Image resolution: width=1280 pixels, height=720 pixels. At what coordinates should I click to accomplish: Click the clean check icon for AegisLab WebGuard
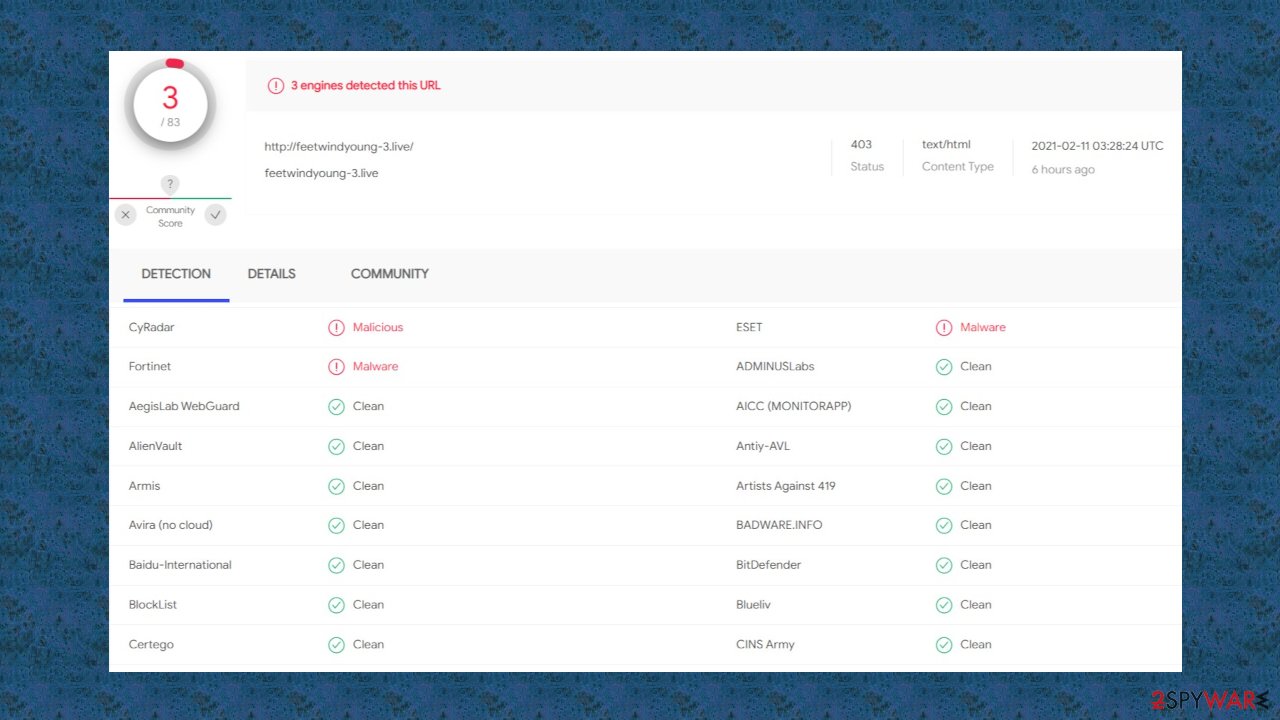coord(336,407)
